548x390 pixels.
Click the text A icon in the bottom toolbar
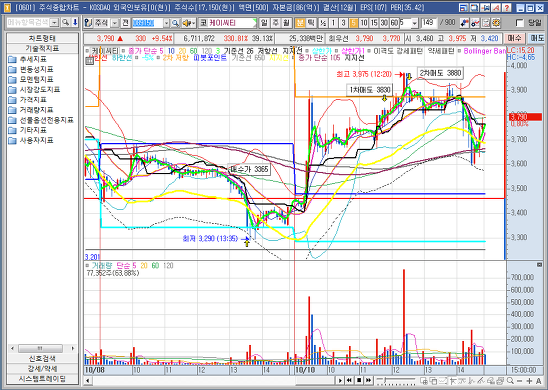(539, 381)
